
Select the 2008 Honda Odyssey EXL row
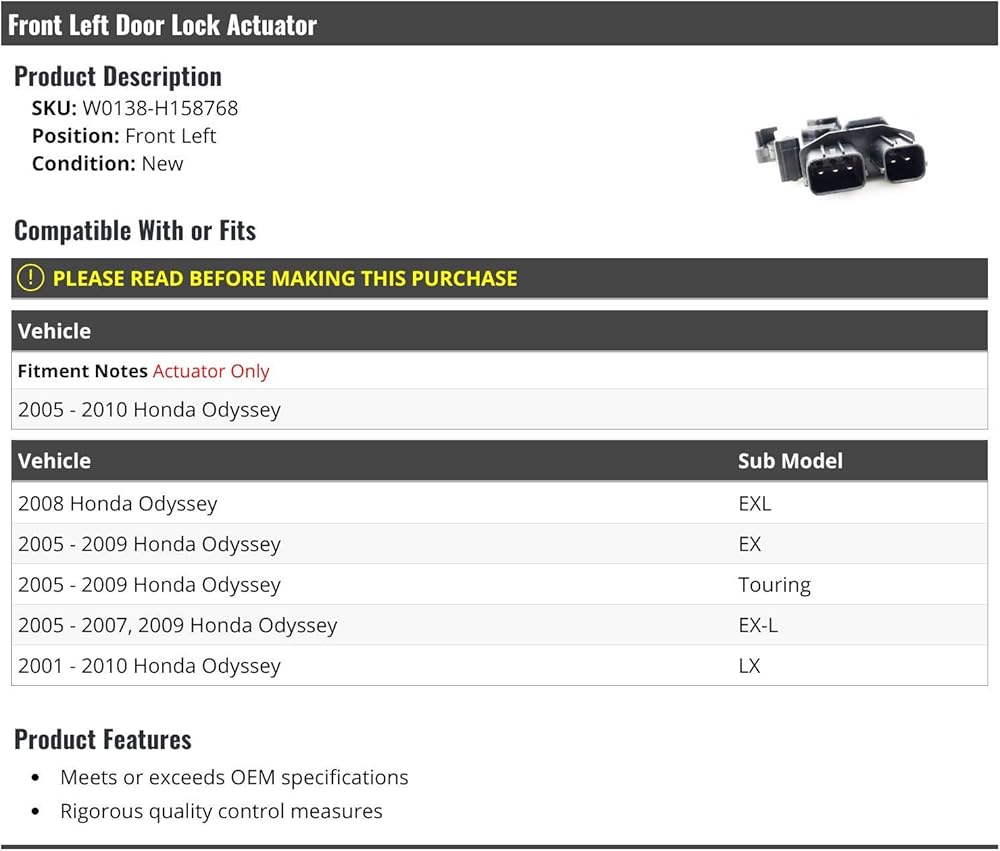(x=499, y=503)
